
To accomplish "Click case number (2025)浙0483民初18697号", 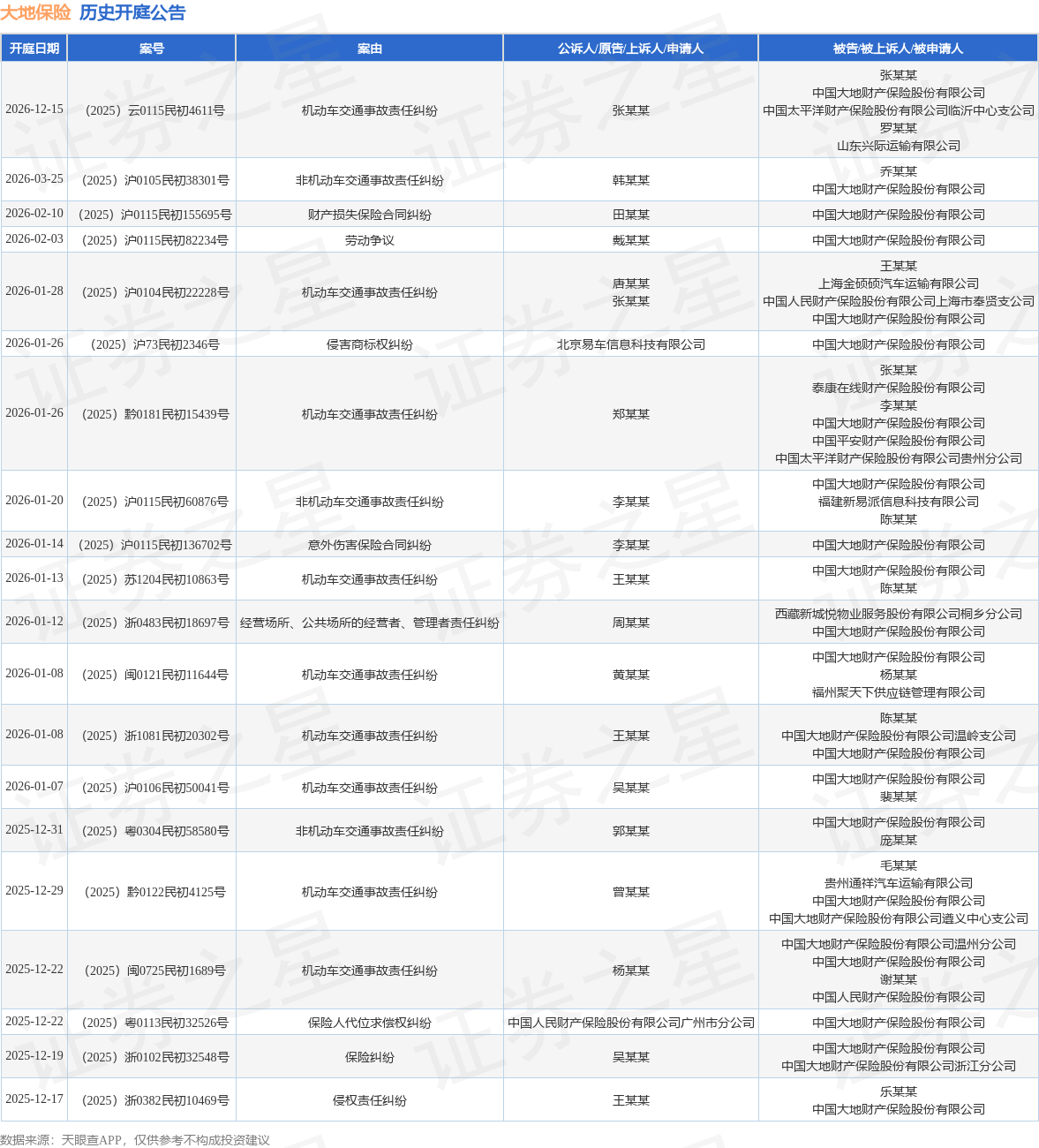I will (x=152, y=623).
